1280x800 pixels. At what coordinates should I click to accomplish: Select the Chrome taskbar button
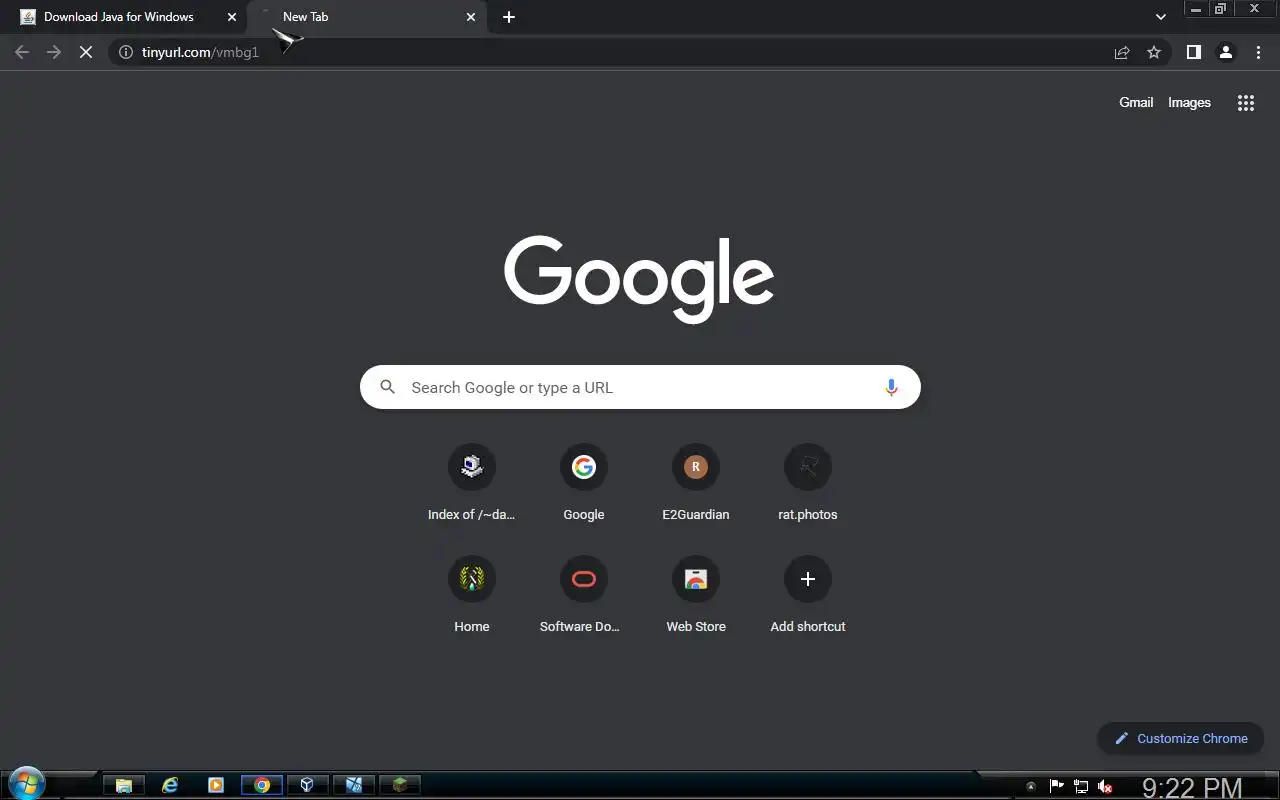click(x=262, y=785)
